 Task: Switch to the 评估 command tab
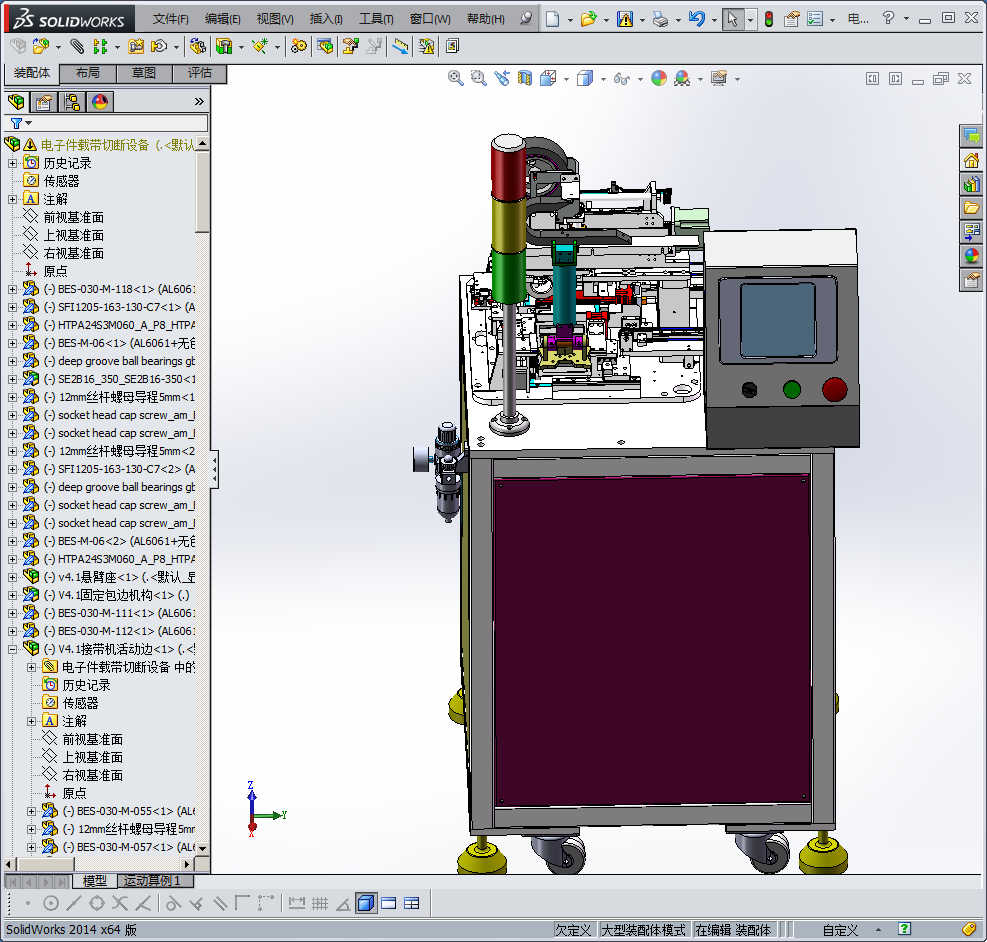[x=200, y=74]
